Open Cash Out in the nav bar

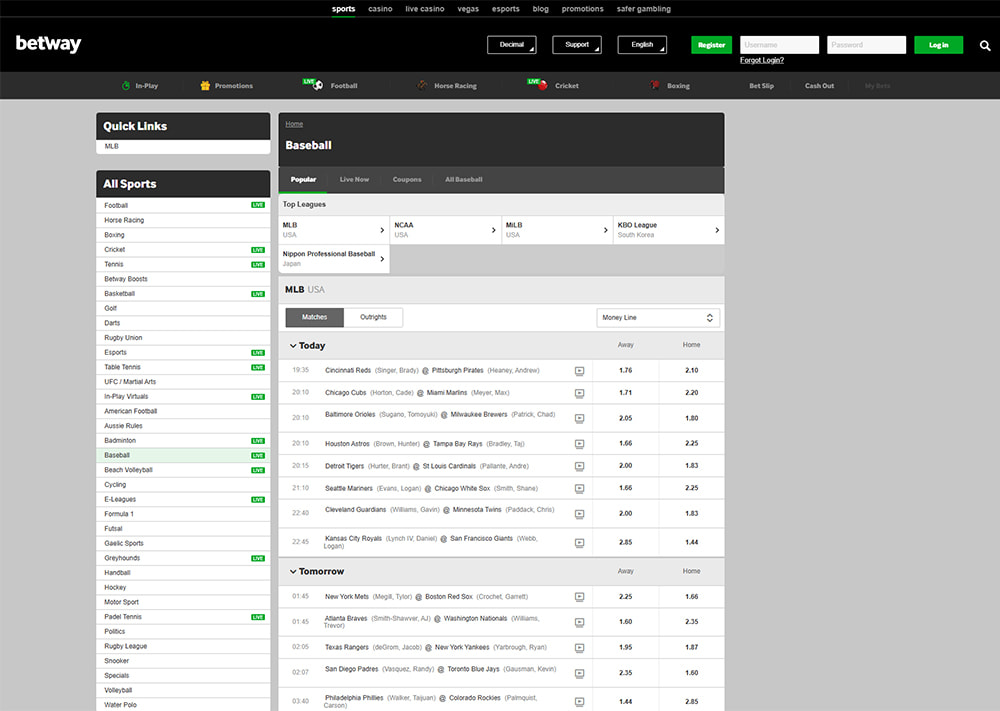pyautogui.click(x=819, y=85)
